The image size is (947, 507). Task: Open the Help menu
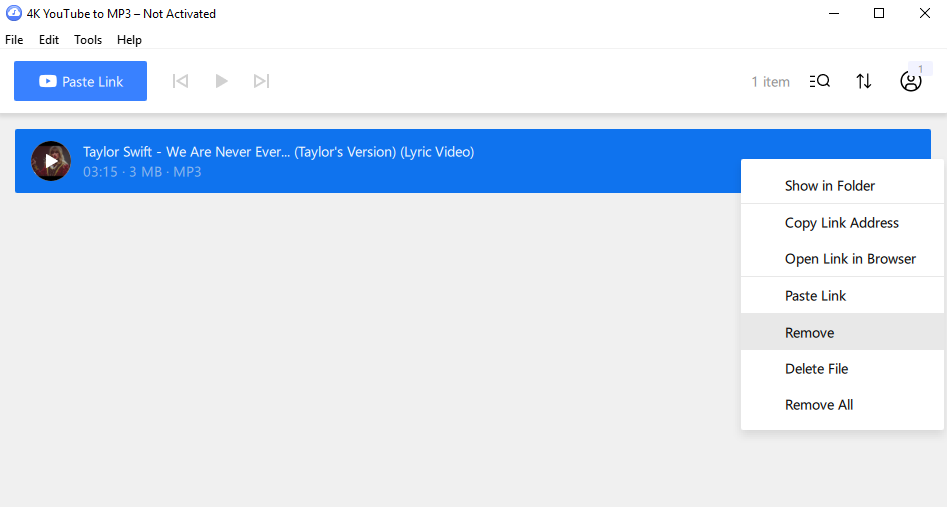(x=129, y=40)
